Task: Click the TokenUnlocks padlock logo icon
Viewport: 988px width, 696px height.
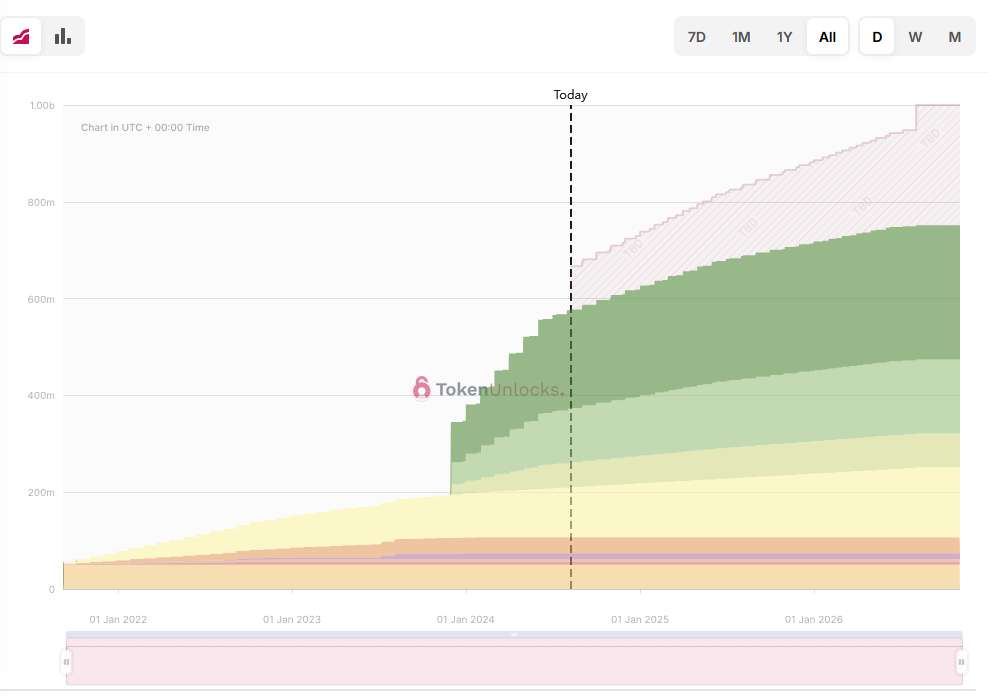Action: (x=422, y=388)
